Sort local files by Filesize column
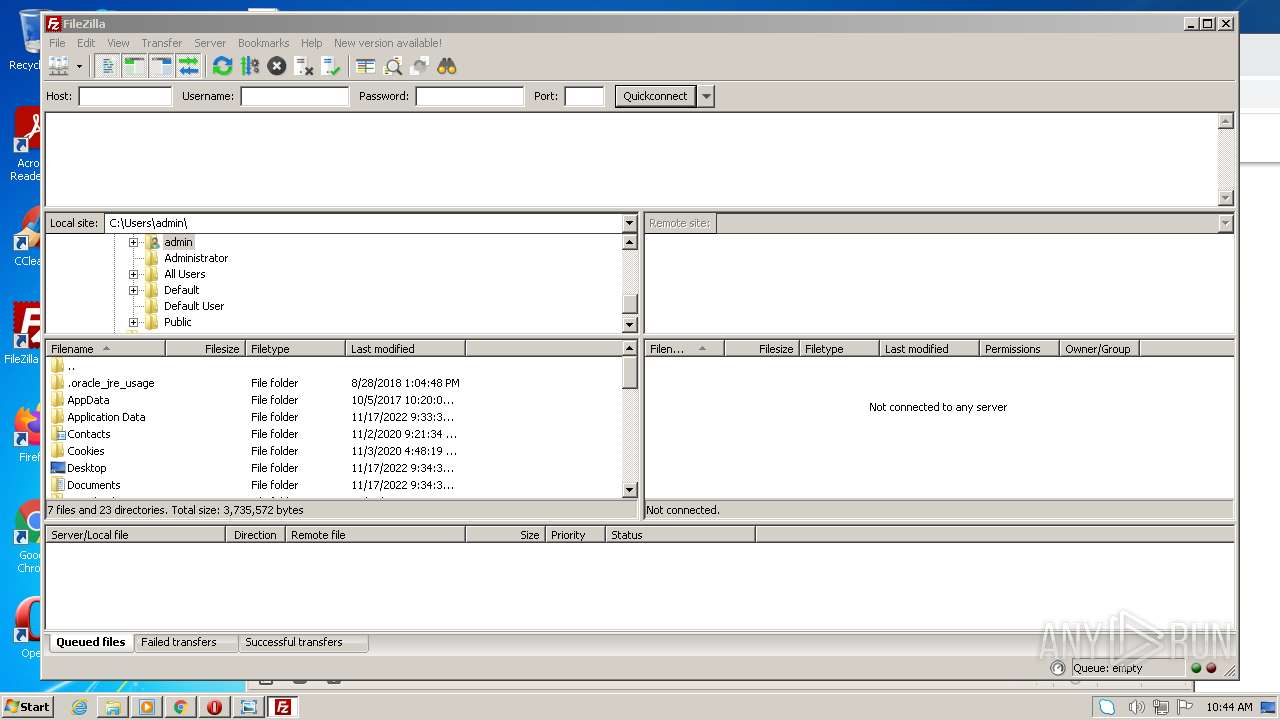The image size is (1280, 720). pyautogui.click(x=205, y=349)
